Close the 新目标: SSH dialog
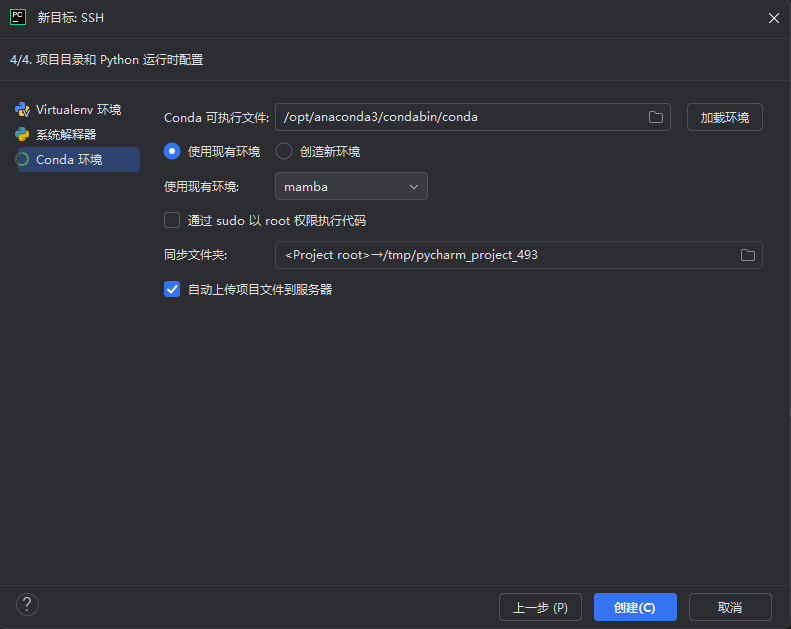This screenshot has height=629, width=791. point(773,18)
